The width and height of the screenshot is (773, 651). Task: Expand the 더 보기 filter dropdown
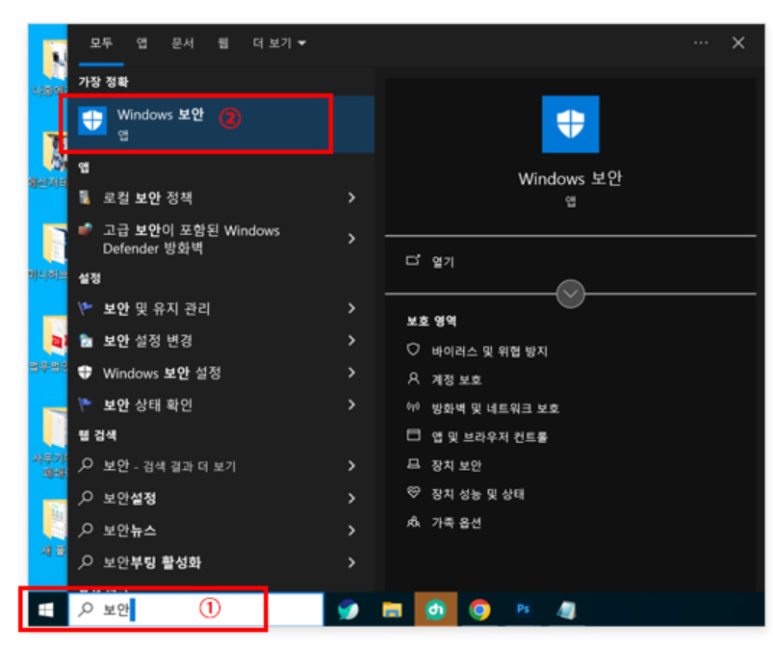279,43
